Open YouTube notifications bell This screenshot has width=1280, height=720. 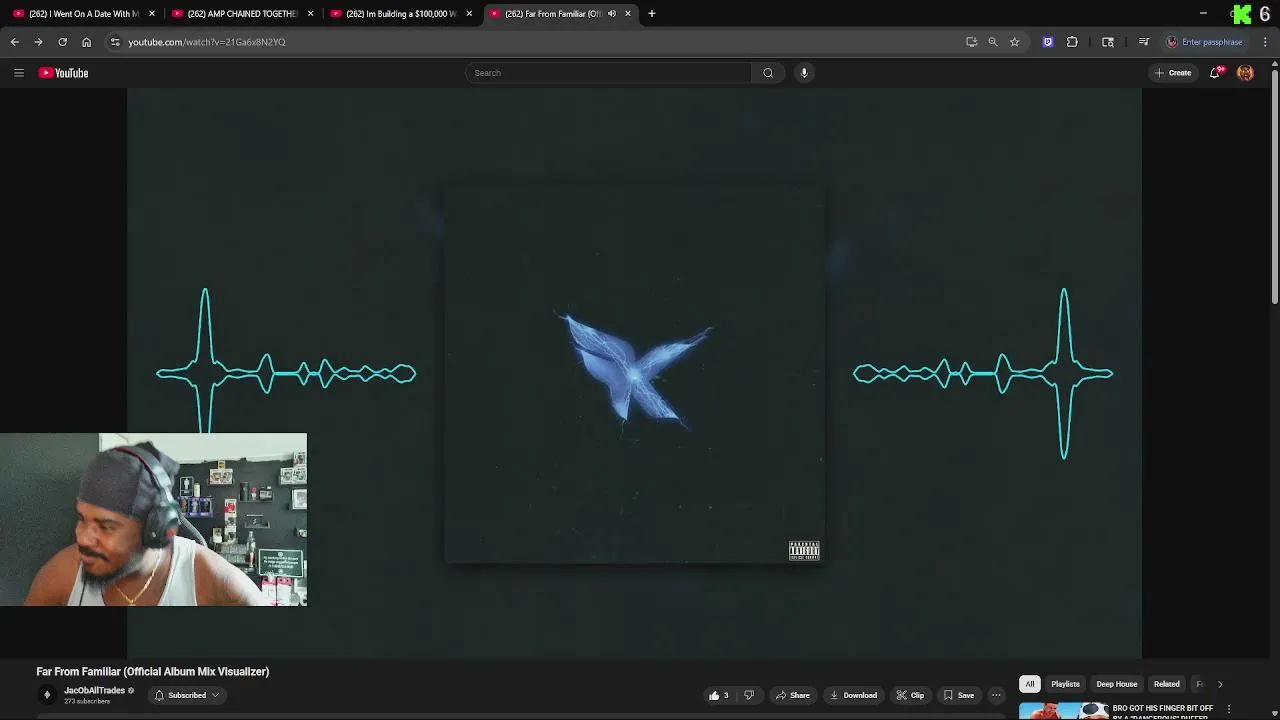point(1216,73)
